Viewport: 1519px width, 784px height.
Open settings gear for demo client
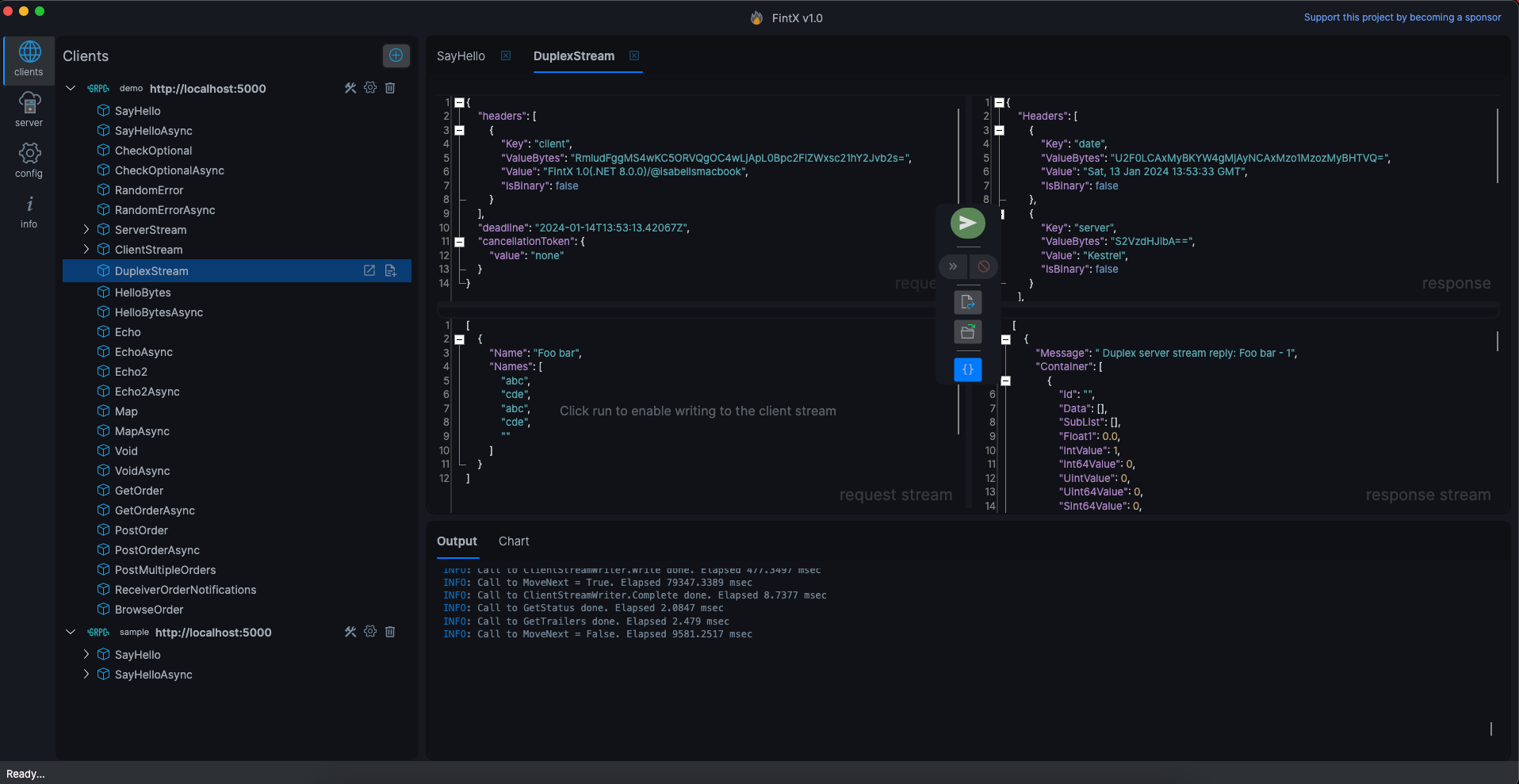click(370, 88)
